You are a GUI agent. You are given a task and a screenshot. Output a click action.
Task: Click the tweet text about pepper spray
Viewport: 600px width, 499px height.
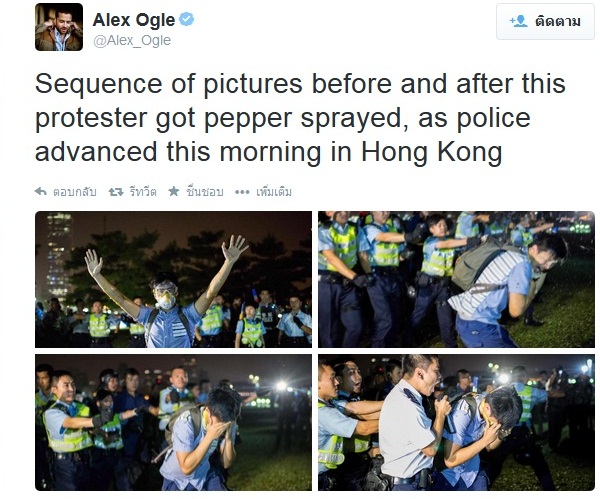click(300, 118)
